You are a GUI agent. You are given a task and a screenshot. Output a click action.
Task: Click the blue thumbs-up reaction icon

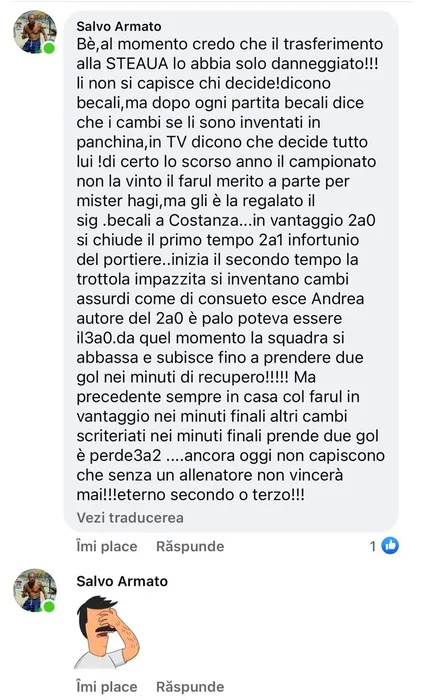(x=390, y=546)
